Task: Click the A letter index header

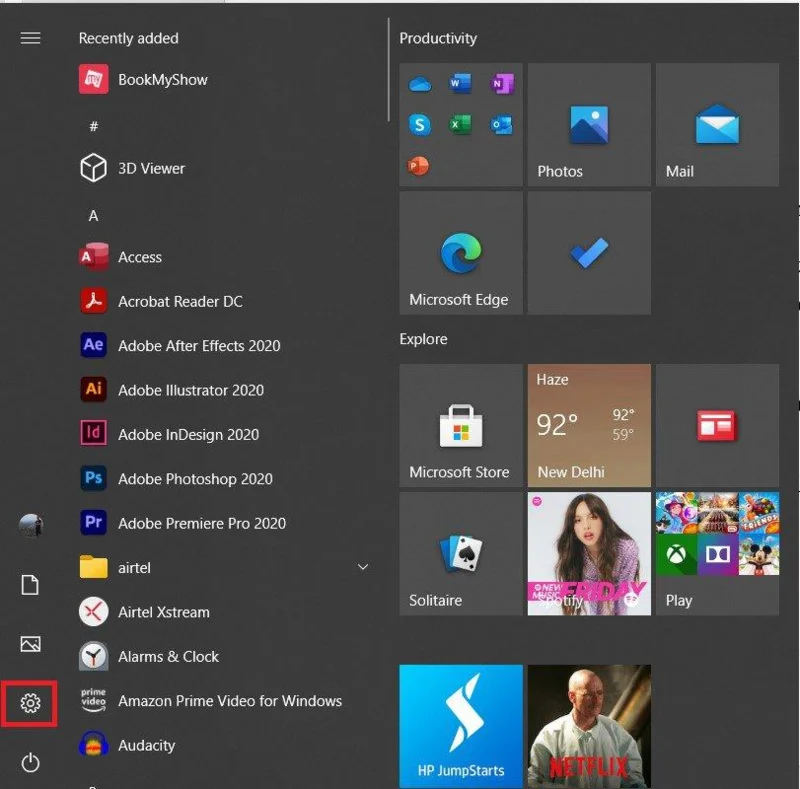Action: tap(93, 215)
